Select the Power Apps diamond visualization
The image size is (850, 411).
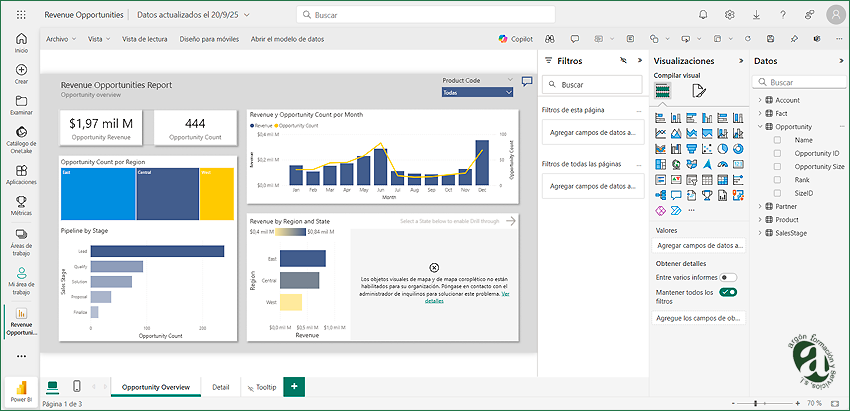[660, 210]
